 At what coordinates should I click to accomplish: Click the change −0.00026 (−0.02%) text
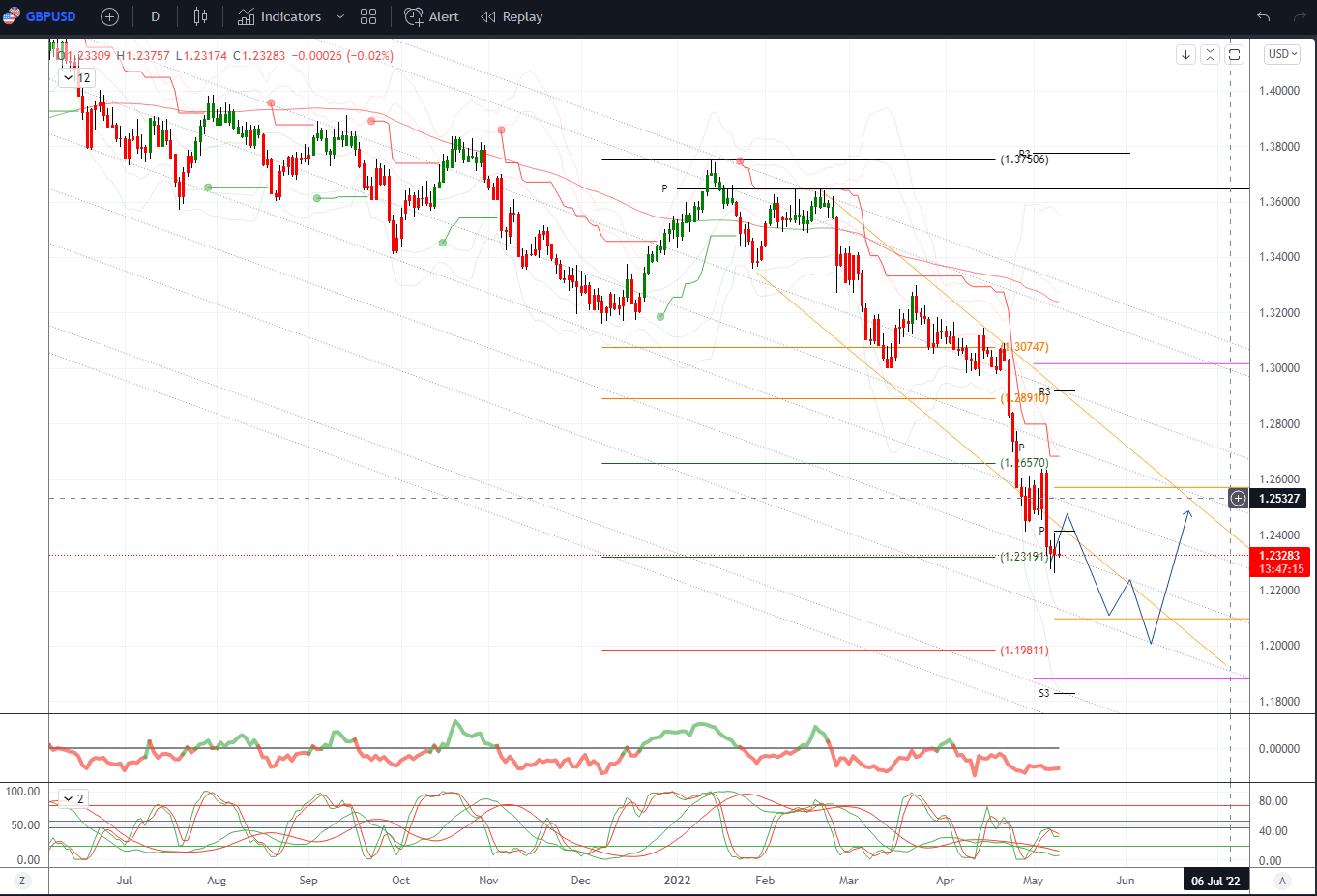coord(342,56)
